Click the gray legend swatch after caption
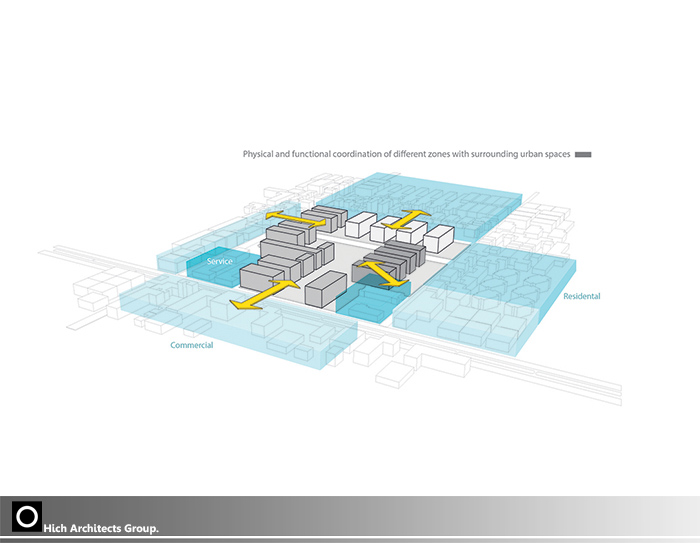Screen dimensions: 700x543 583,155
